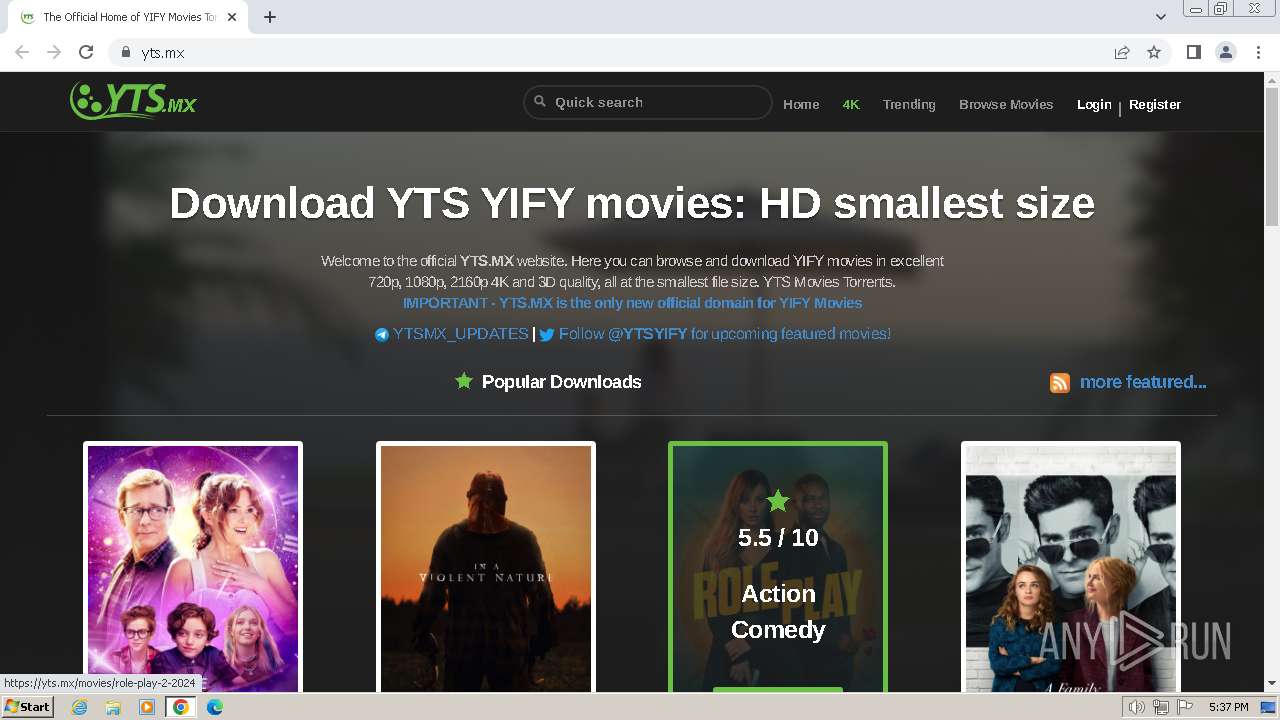Image resolution: width=1280 pixels, height=720 pixels.
Task: Click the volume tray icon
Action: 1136,707
